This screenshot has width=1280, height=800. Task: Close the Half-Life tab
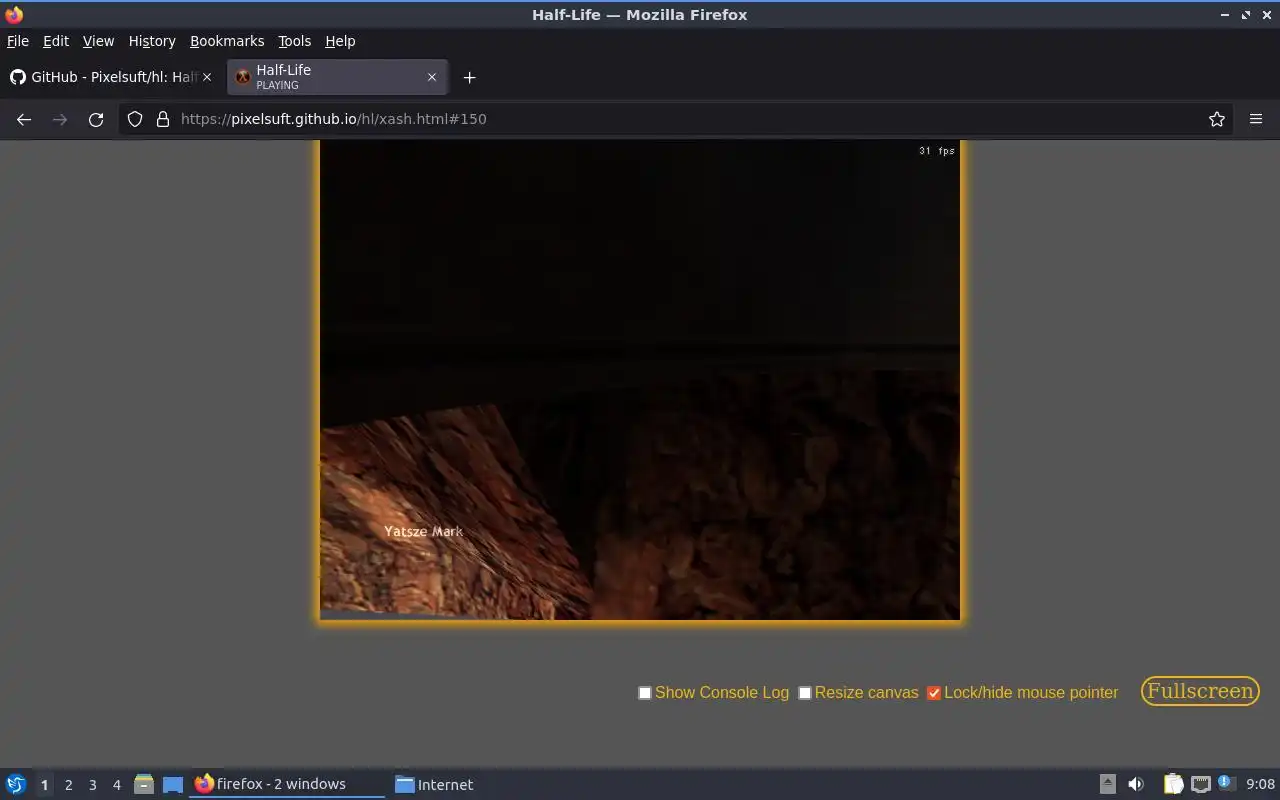(x=432, y=77)
